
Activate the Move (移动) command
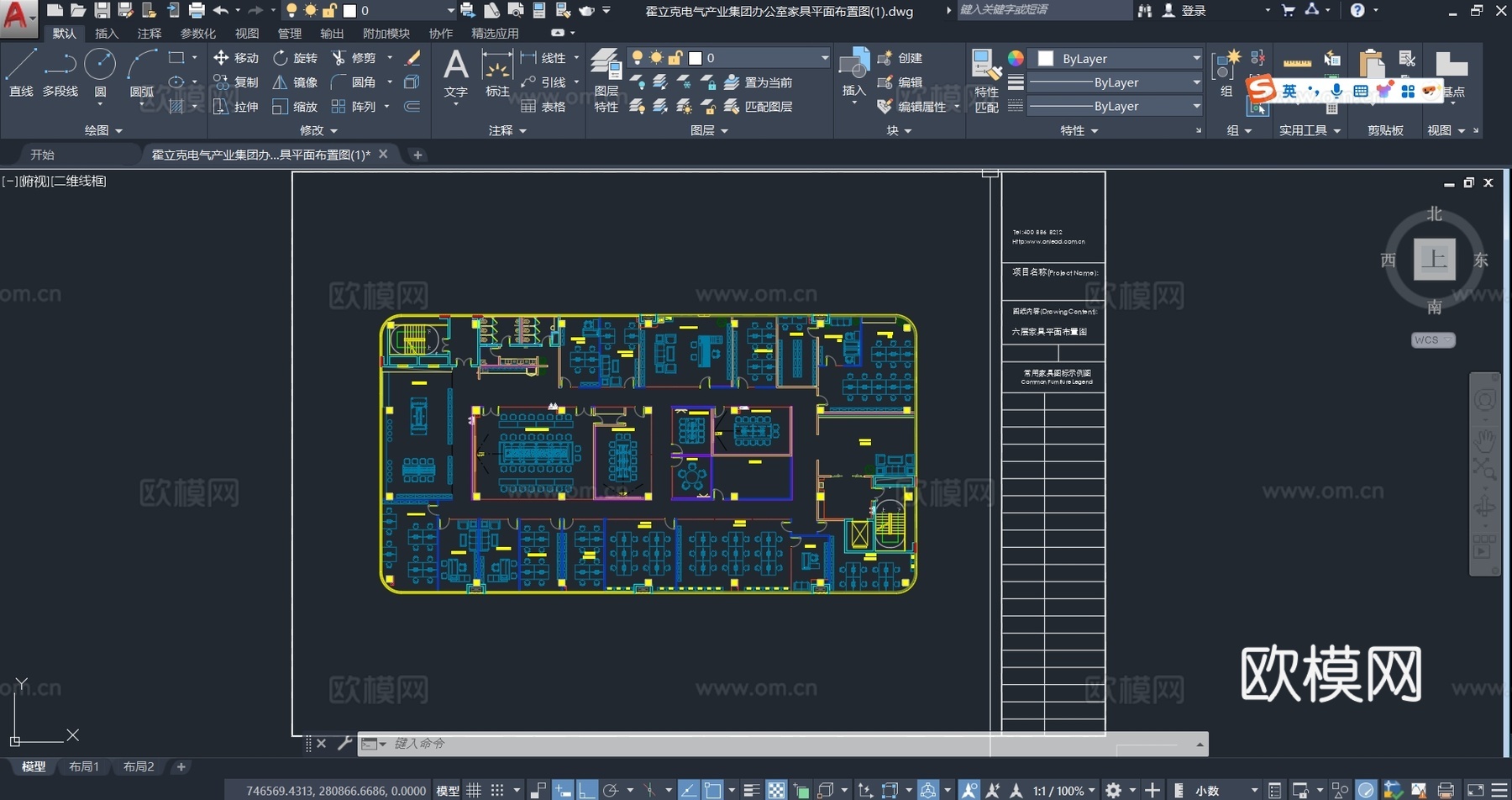[236, 58]
